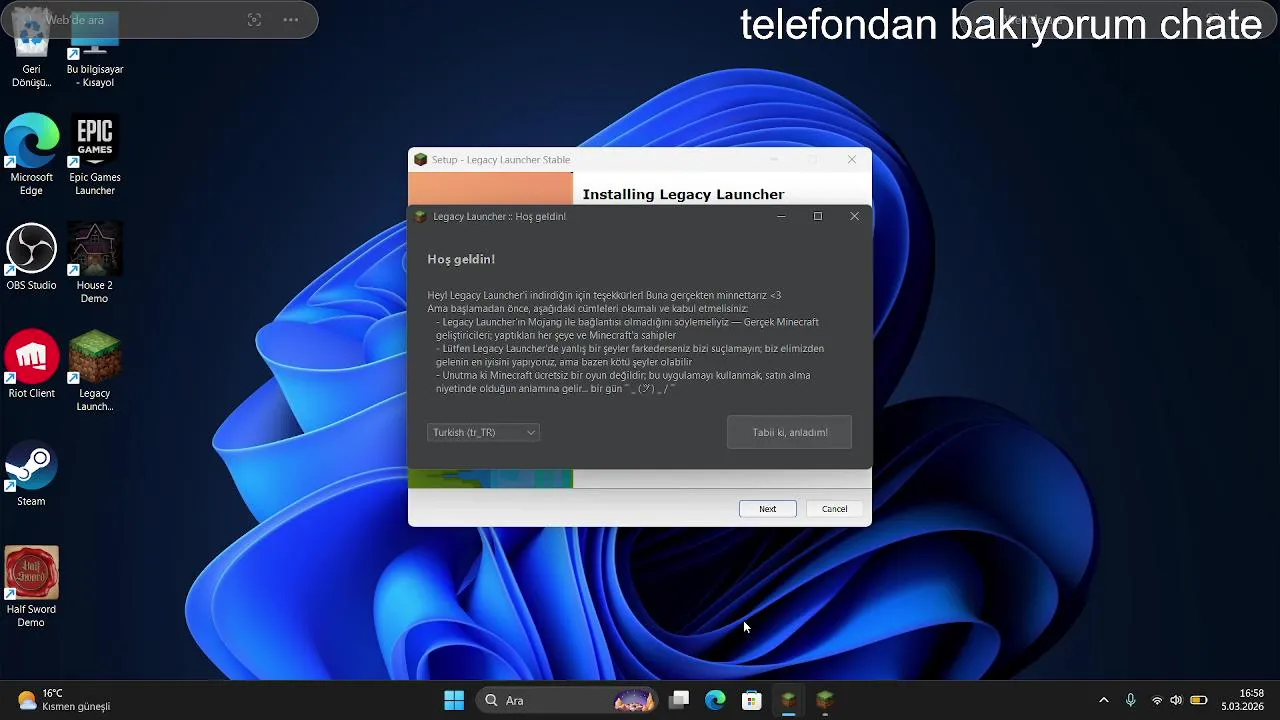Close the Setup - Legacy Launcher Stable window
This screenshot has width=1280, height=720.
[x=852, y=159]
